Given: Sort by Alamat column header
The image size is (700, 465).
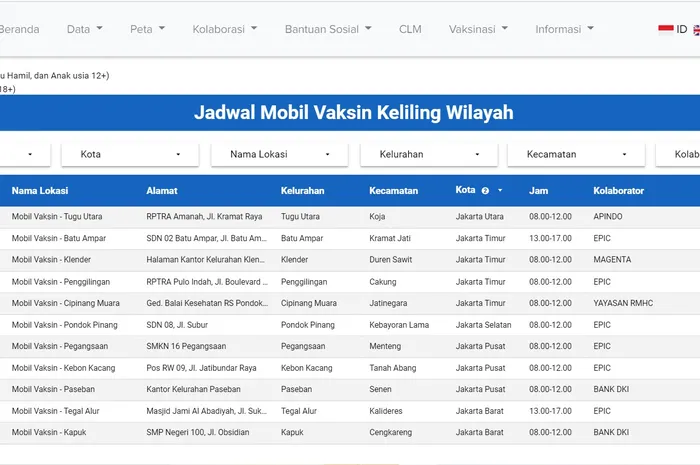Looking at the screenshot, I should pyautogui.click(x=162, y=191).
